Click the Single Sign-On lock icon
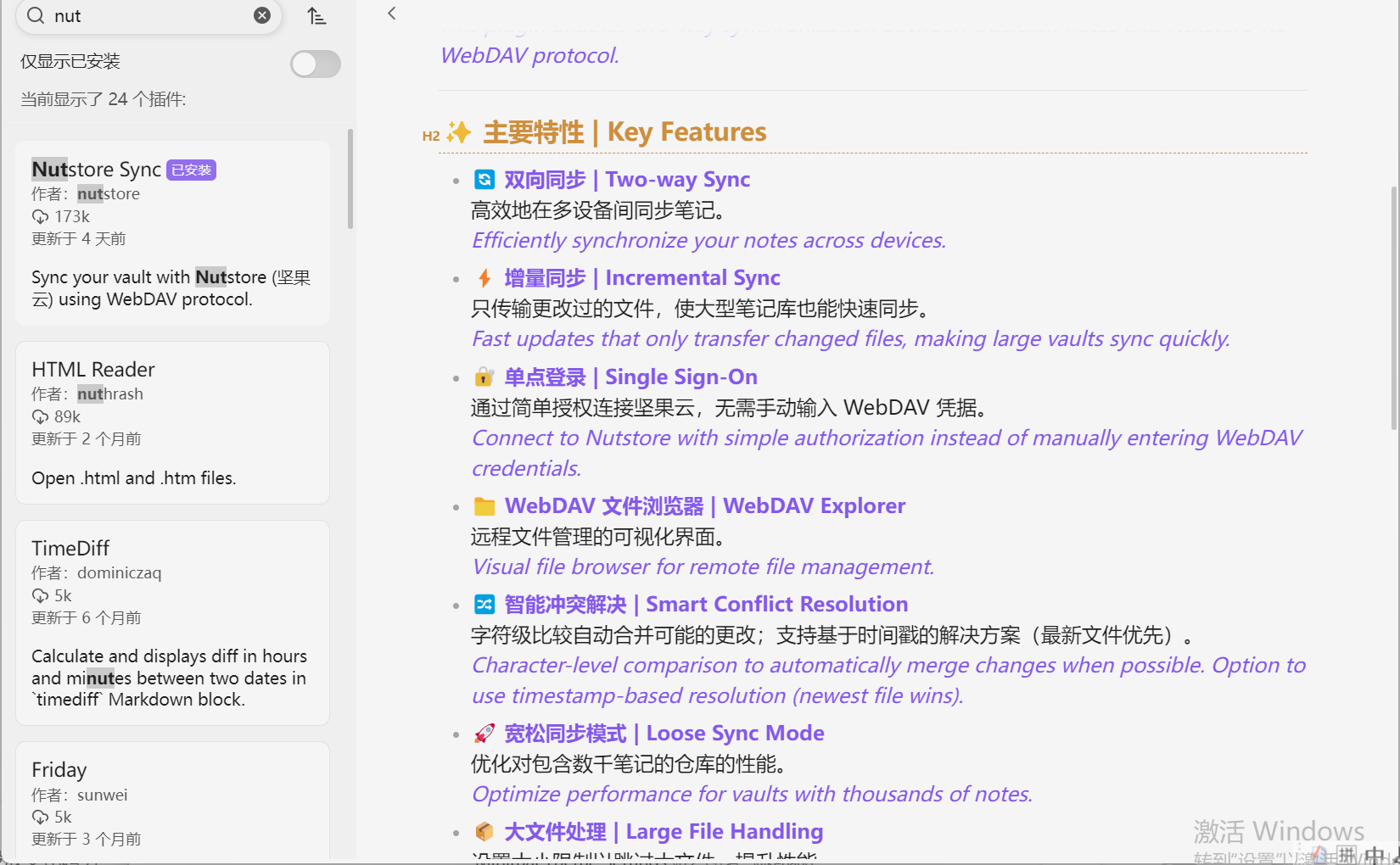 484,377
